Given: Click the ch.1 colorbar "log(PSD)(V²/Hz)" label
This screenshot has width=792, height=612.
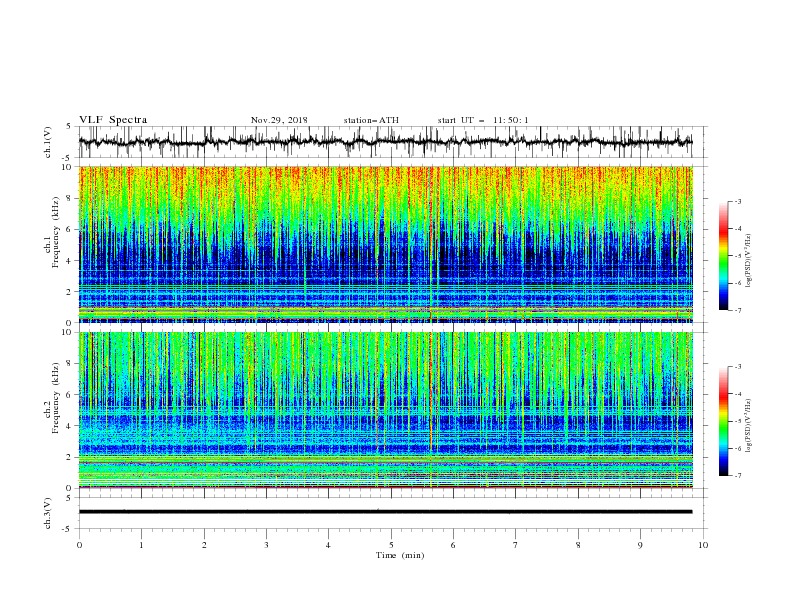Looking at the screenshot, I should point(749,261).
